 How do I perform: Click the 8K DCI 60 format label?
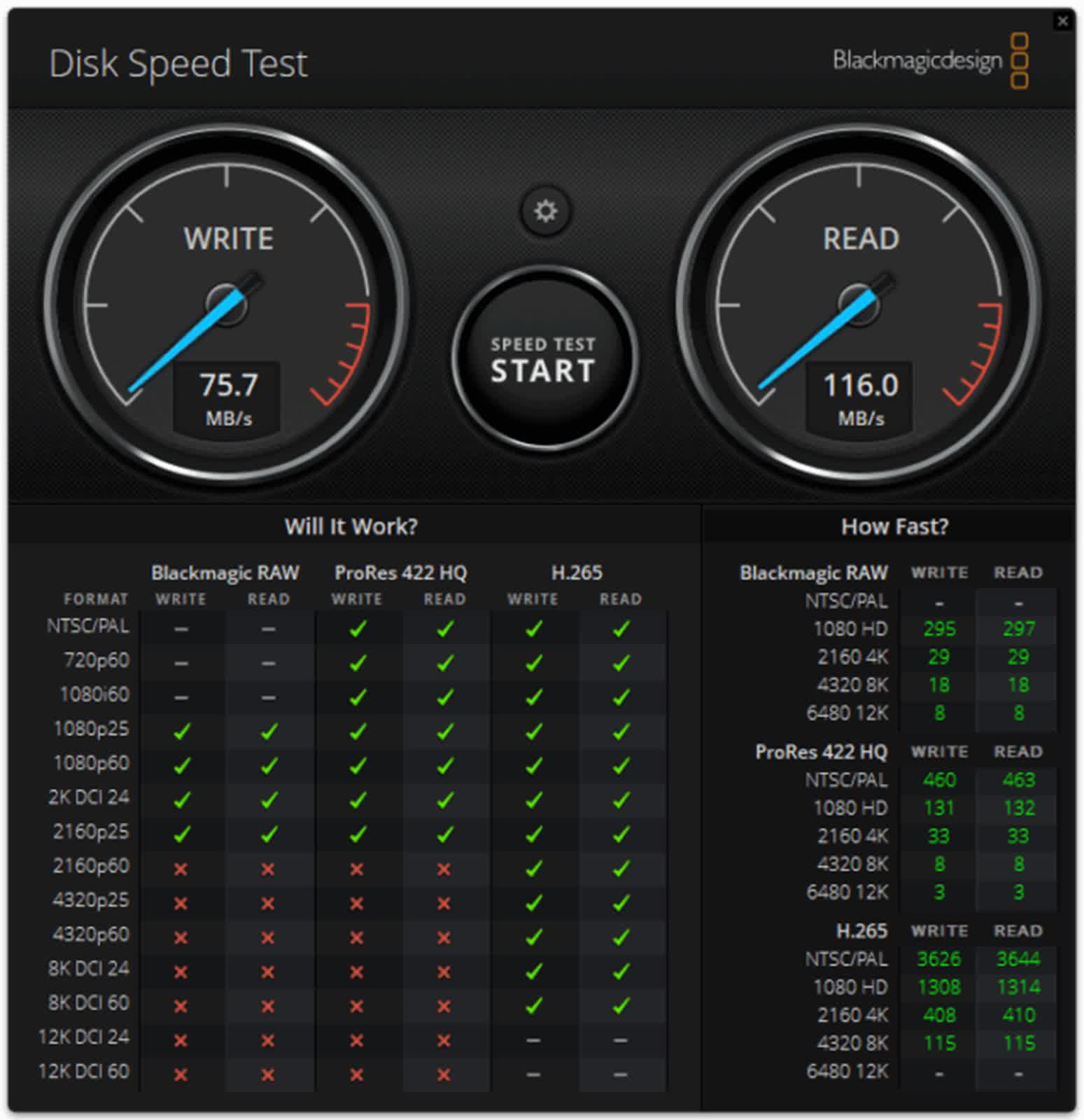point(89,1003)
